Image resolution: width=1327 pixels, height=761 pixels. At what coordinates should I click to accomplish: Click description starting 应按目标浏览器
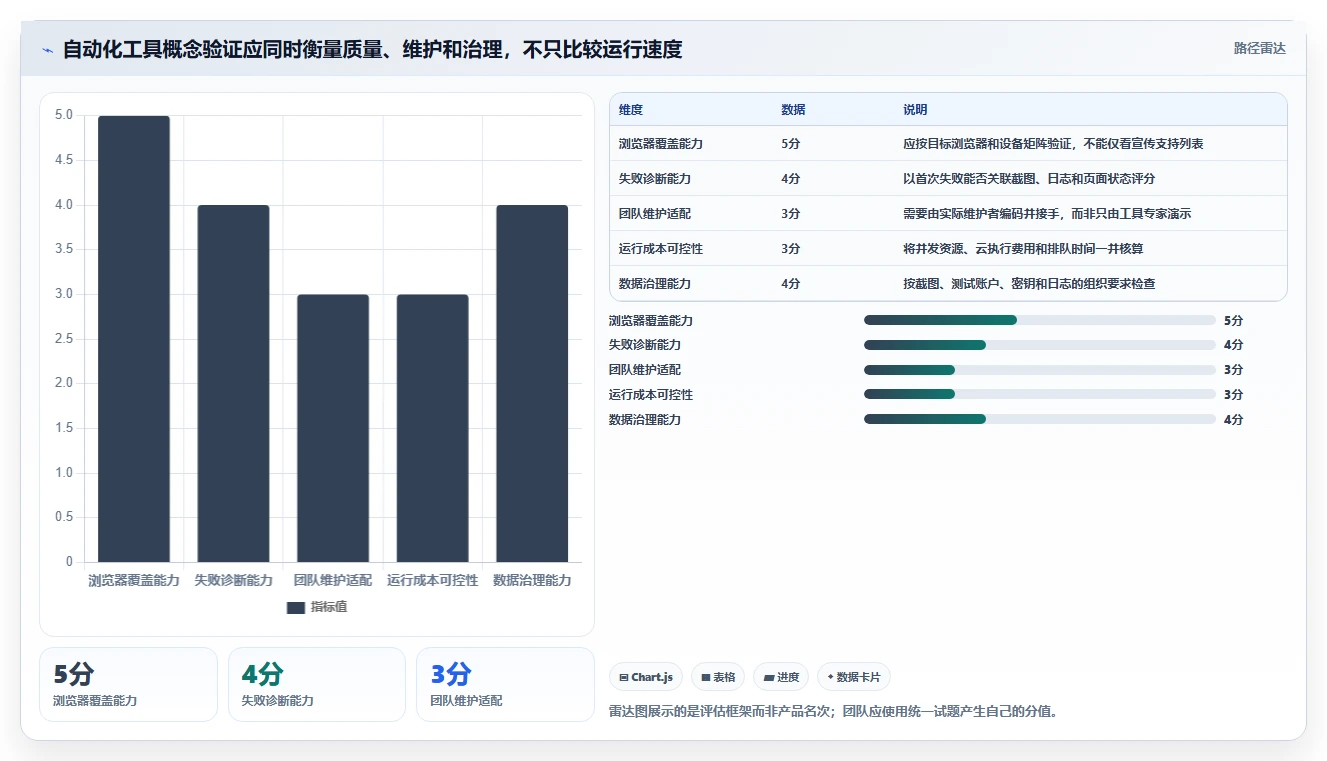tap(1053, 144)
